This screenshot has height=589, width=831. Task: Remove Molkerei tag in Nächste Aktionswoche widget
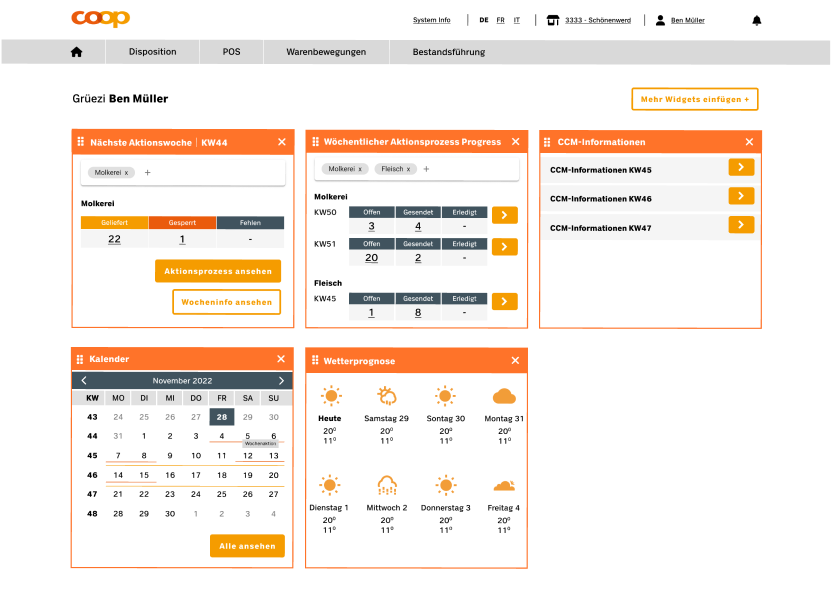point(126,173)
